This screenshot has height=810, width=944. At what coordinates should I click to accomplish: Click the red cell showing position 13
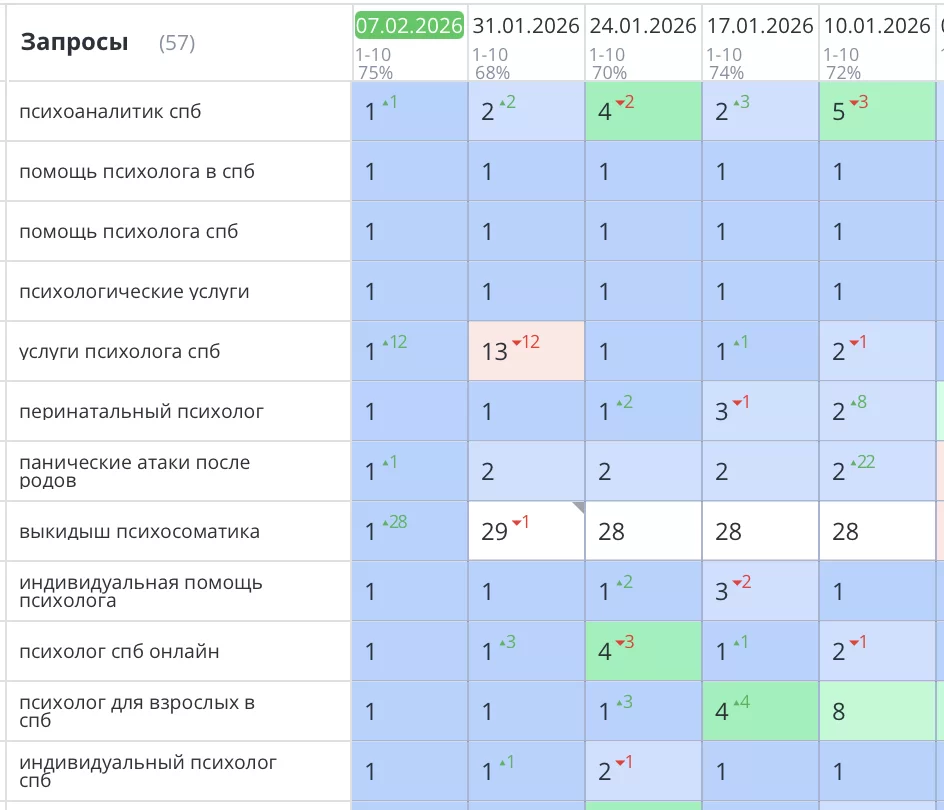click(526, 351)
